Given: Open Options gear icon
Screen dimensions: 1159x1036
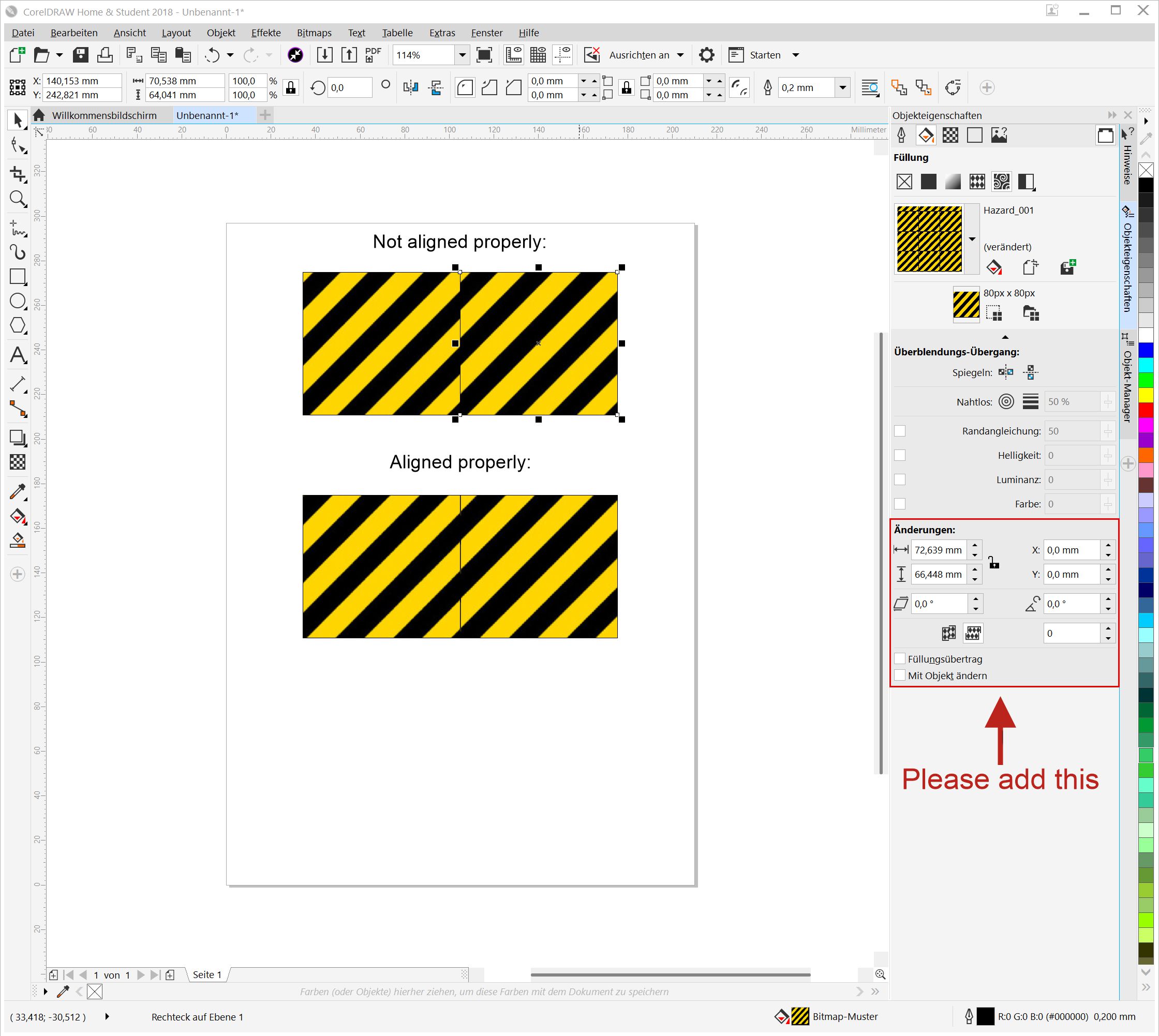Looking at the screenshot, I should (x=706, y=55).
